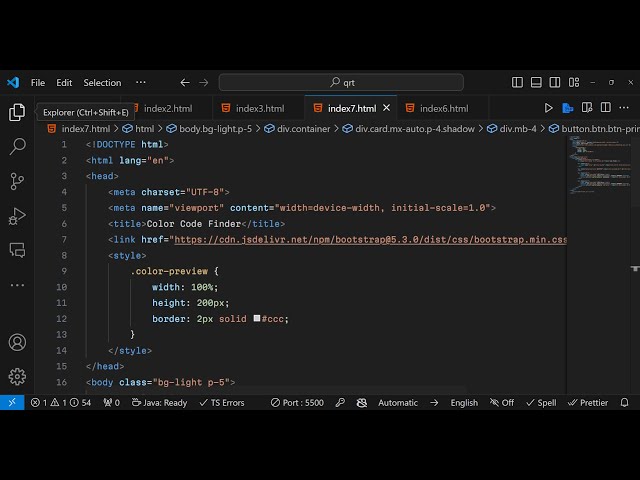This screenshot has height=480, width=640.
Task: Open the Explorer panel in activity bar
Action: tap(17, 112)
